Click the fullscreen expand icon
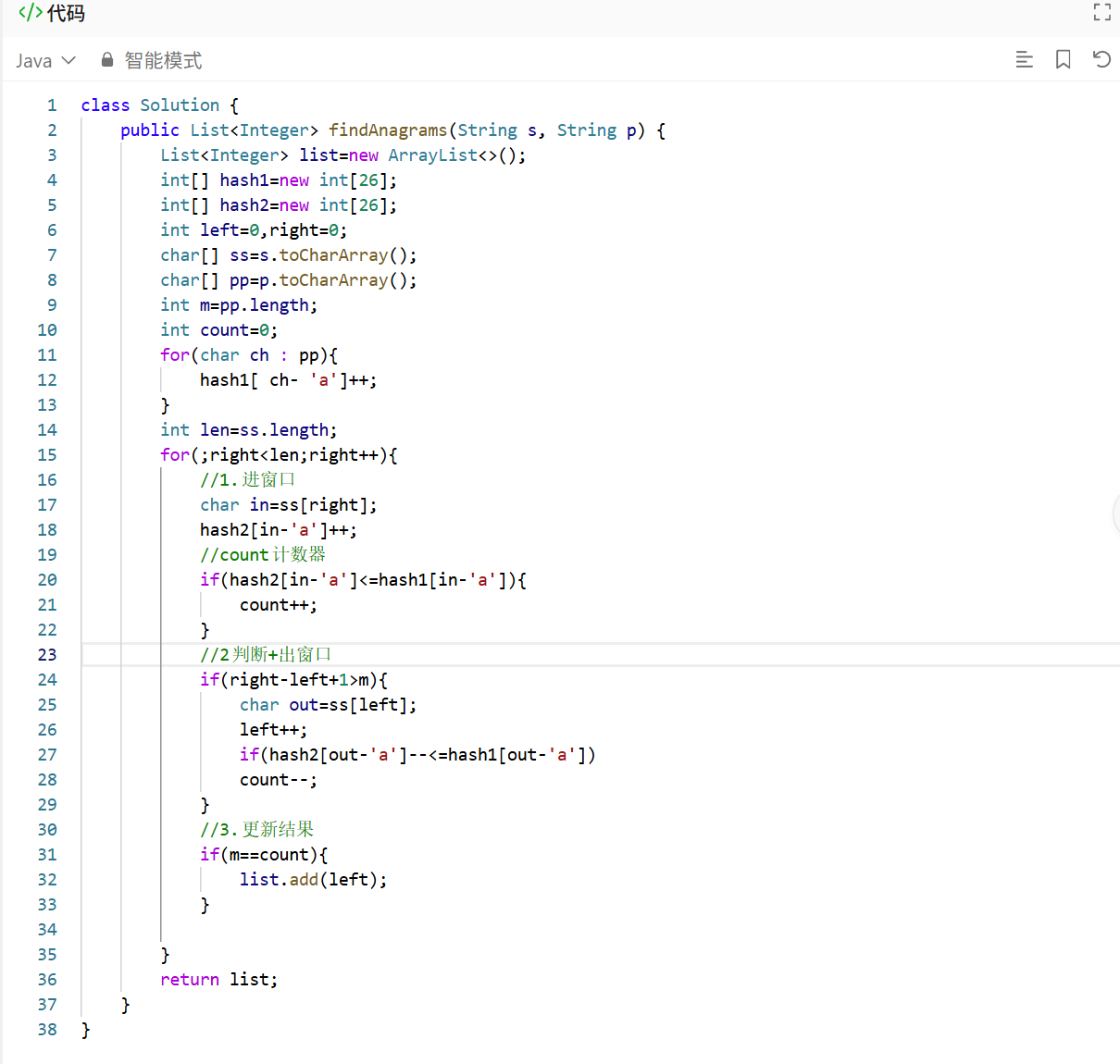Viewport: 1120px width, 1064px height. (x=1101, y=12)
